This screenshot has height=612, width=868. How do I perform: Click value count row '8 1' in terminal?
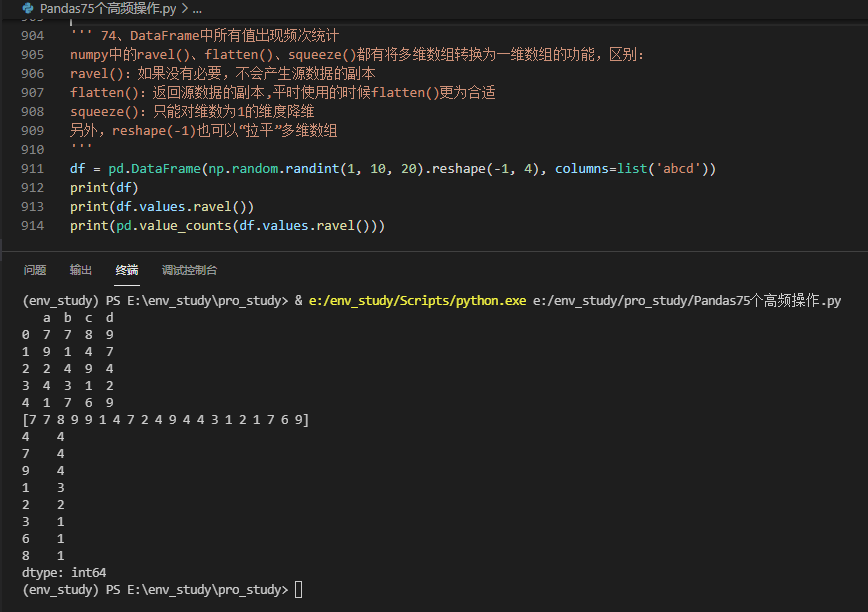click(x=43, y=556)
